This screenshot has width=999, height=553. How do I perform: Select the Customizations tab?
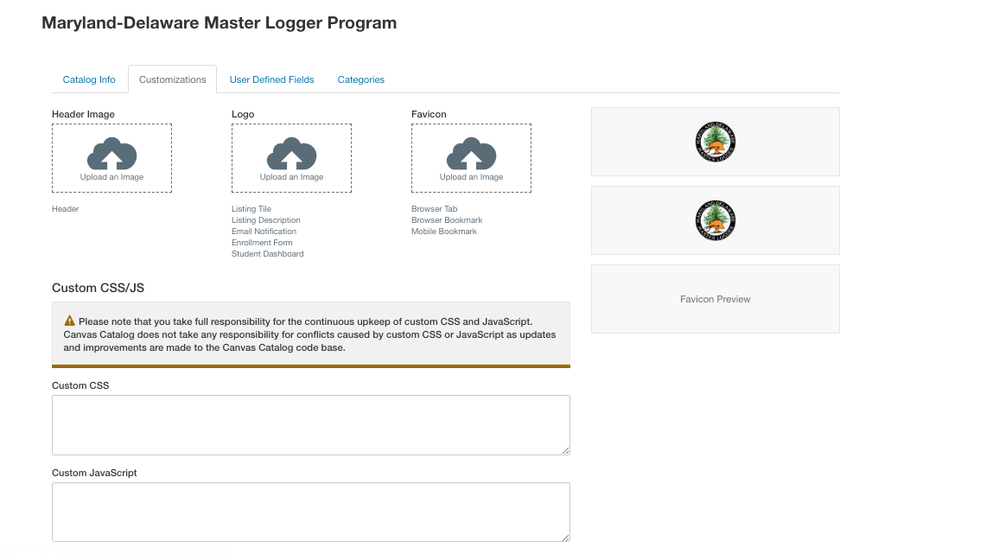point(172,80)
